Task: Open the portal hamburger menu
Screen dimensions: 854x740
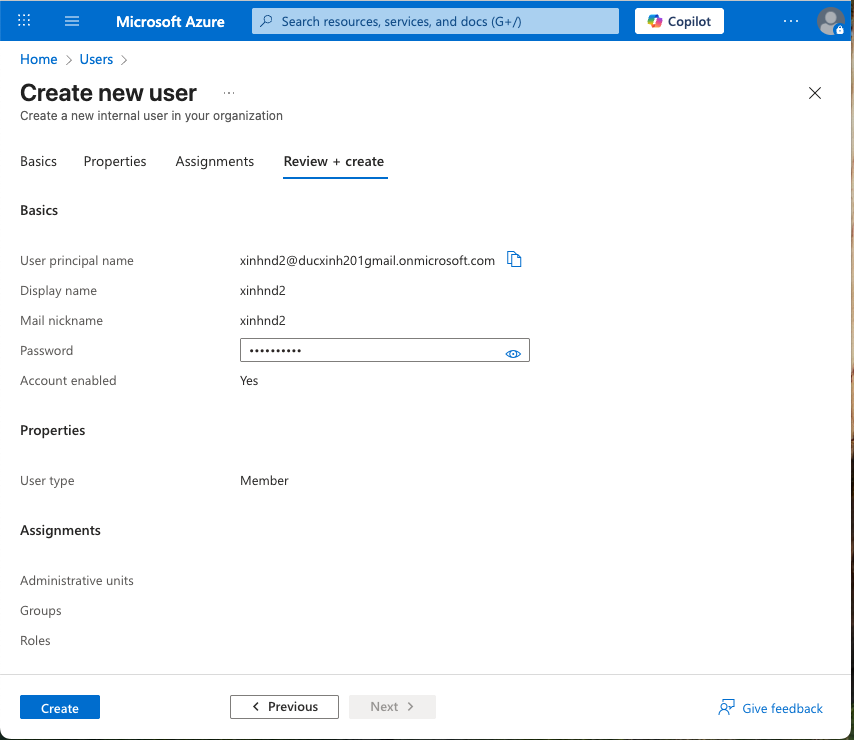Action: (71, 21)
